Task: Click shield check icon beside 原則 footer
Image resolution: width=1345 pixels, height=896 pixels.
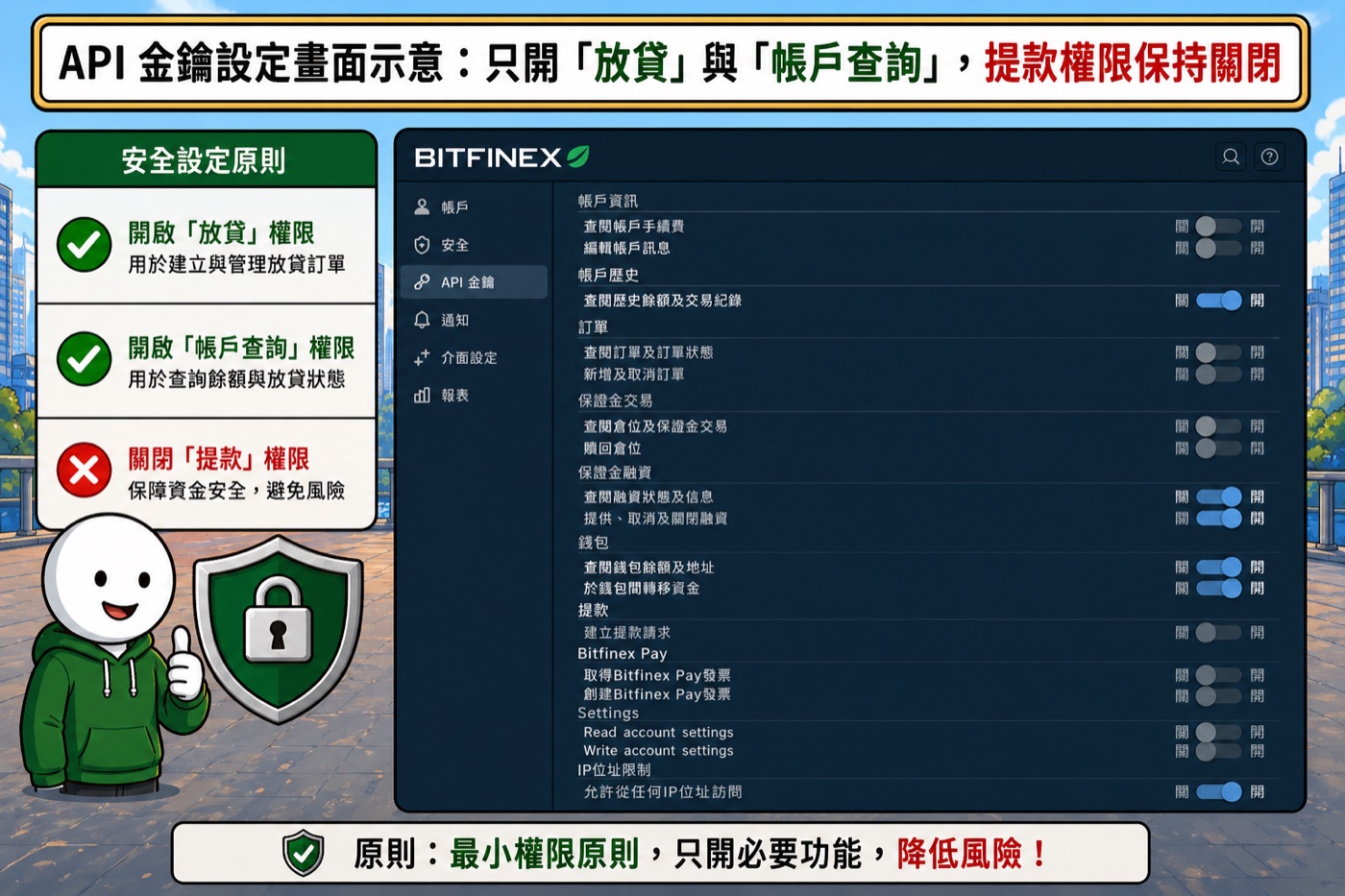Action: pos(304,853)
